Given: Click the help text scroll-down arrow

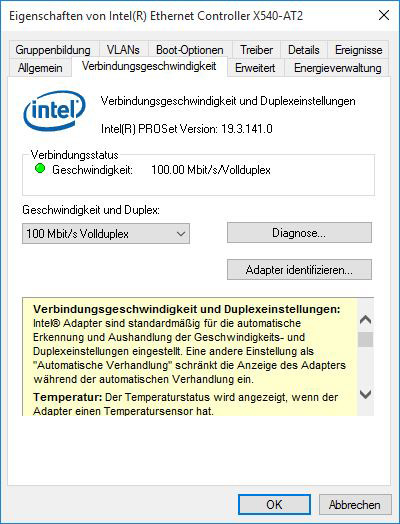Looking at the screenshot, I should tap(365, 395).
